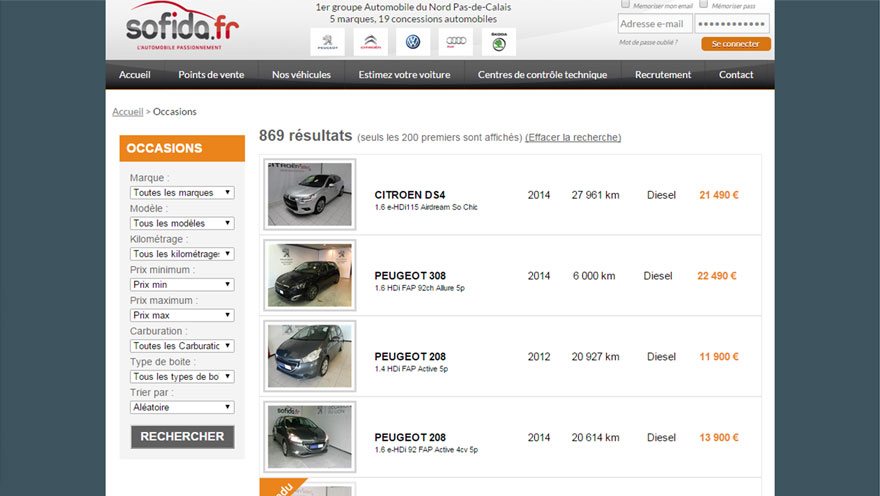Viewport: 880px width, 496px height.
Task: Open the Carburation dropdown
Action: tap(182, 346)
